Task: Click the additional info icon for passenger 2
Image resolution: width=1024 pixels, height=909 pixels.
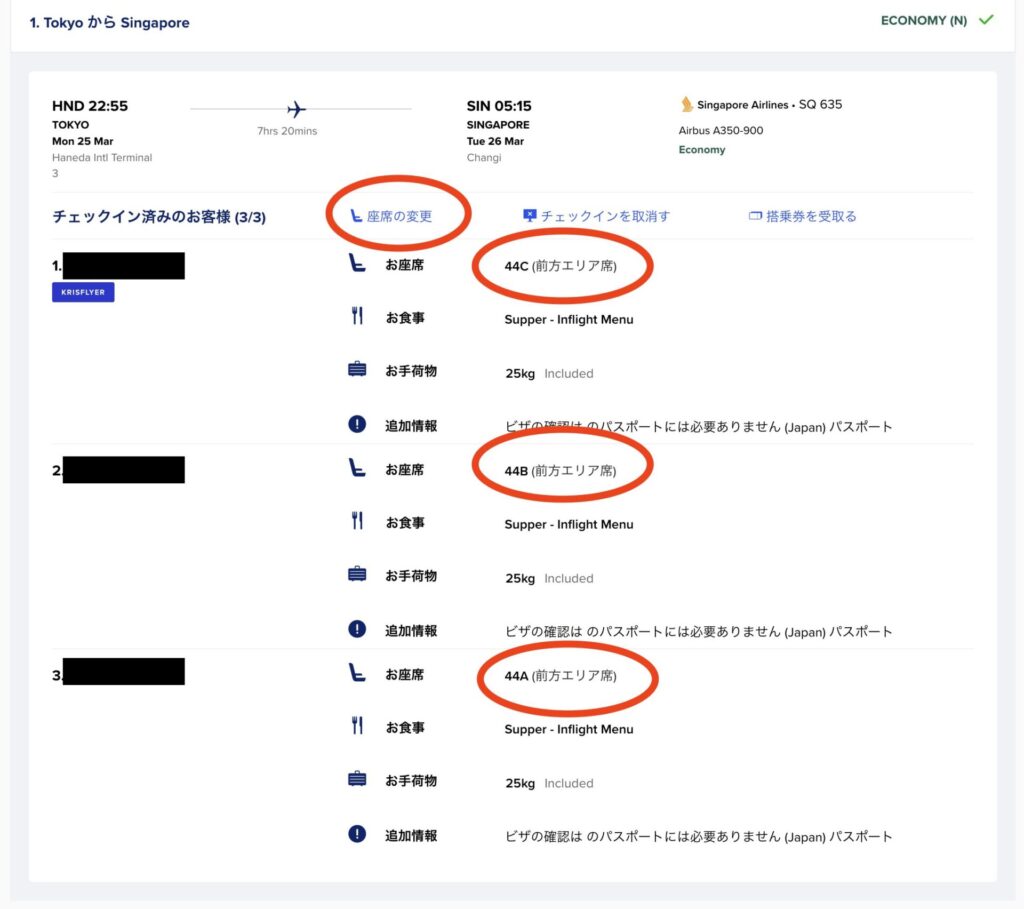Action: 357,629
